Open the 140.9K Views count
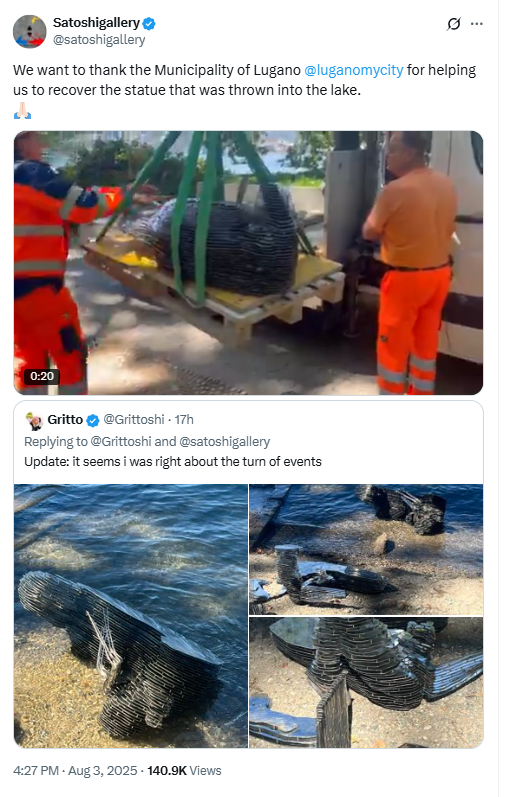The height and width of the screenshot is (797, 510). [184, 771]
